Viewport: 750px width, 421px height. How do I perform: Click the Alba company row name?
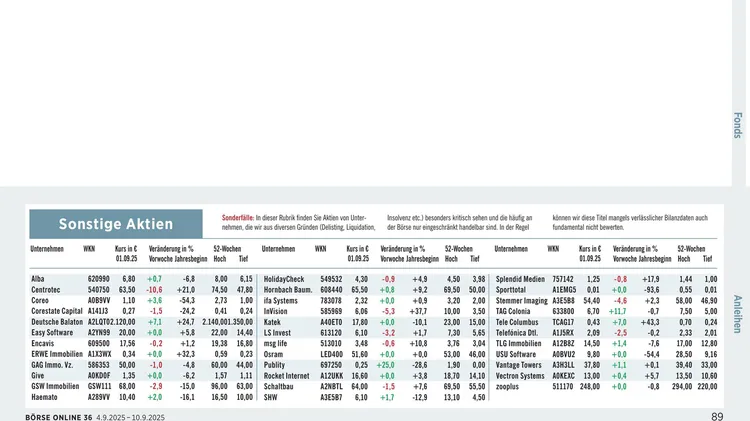click(38, 279)
